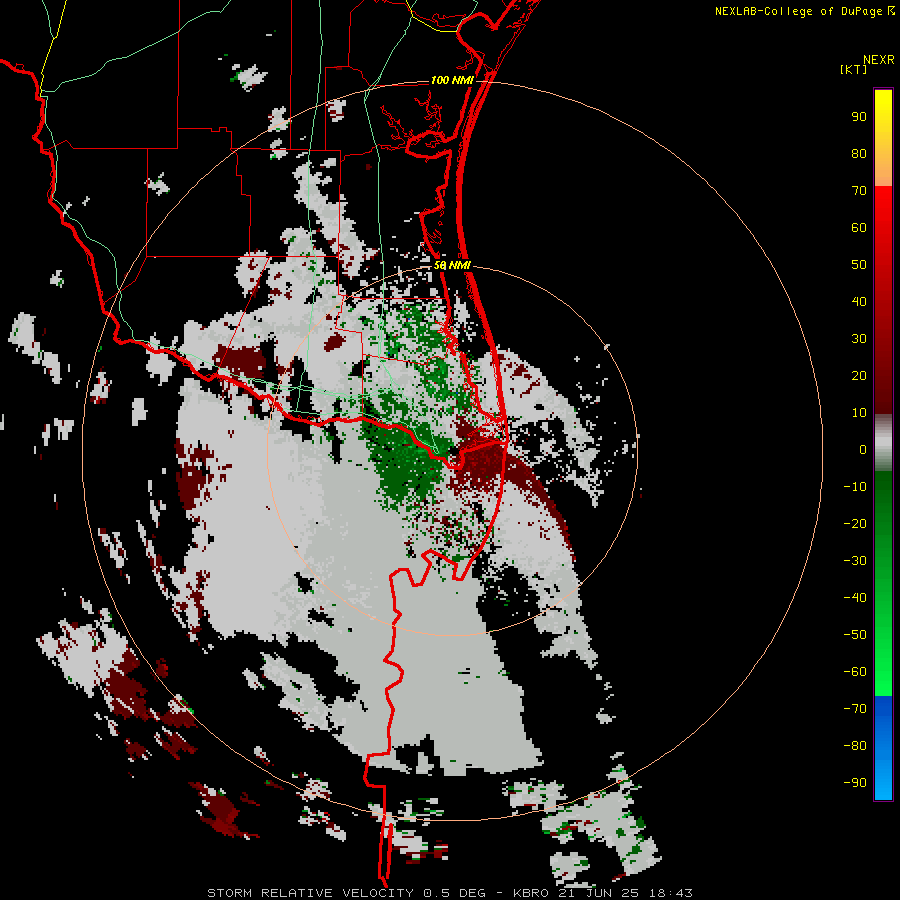Click the 40 value on the velocity scale
Image resolution: width=900 pixels, height=900 pixels.
point(859,302)
